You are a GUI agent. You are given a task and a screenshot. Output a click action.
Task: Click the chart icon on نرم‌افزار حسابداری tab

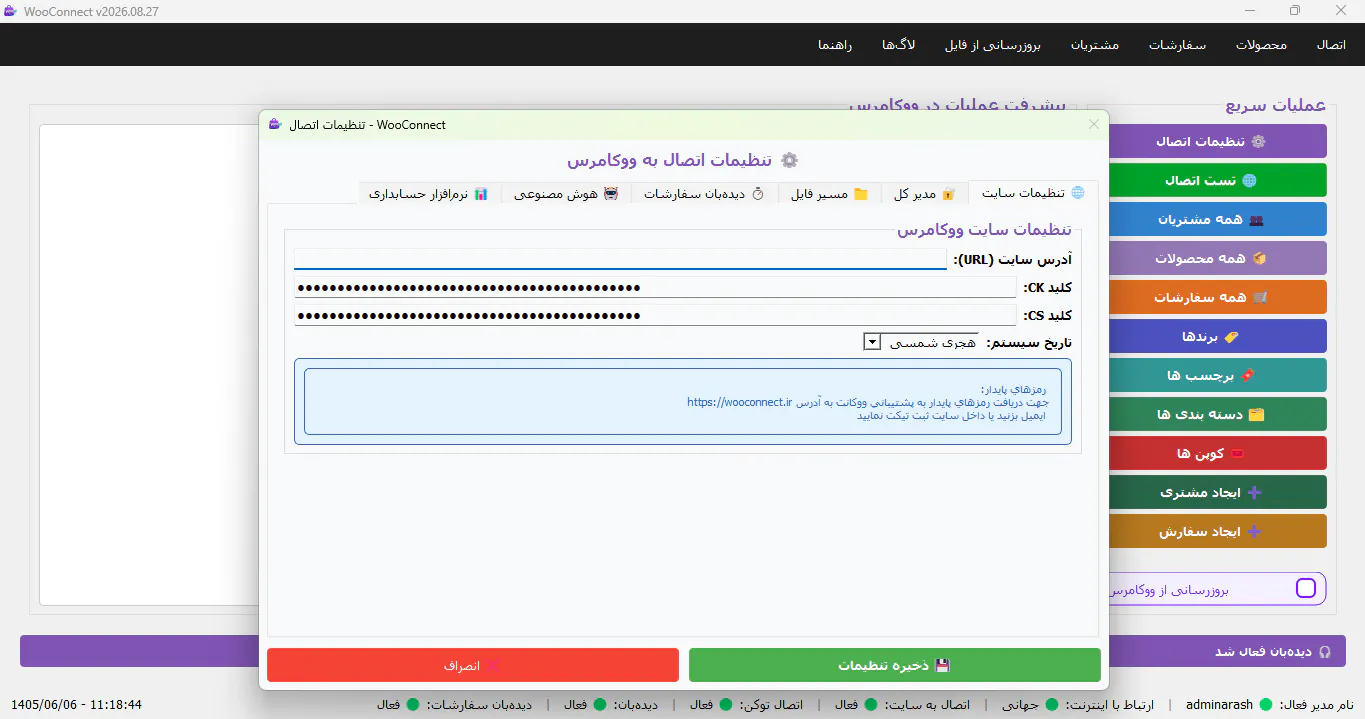[x=481, y=194]
